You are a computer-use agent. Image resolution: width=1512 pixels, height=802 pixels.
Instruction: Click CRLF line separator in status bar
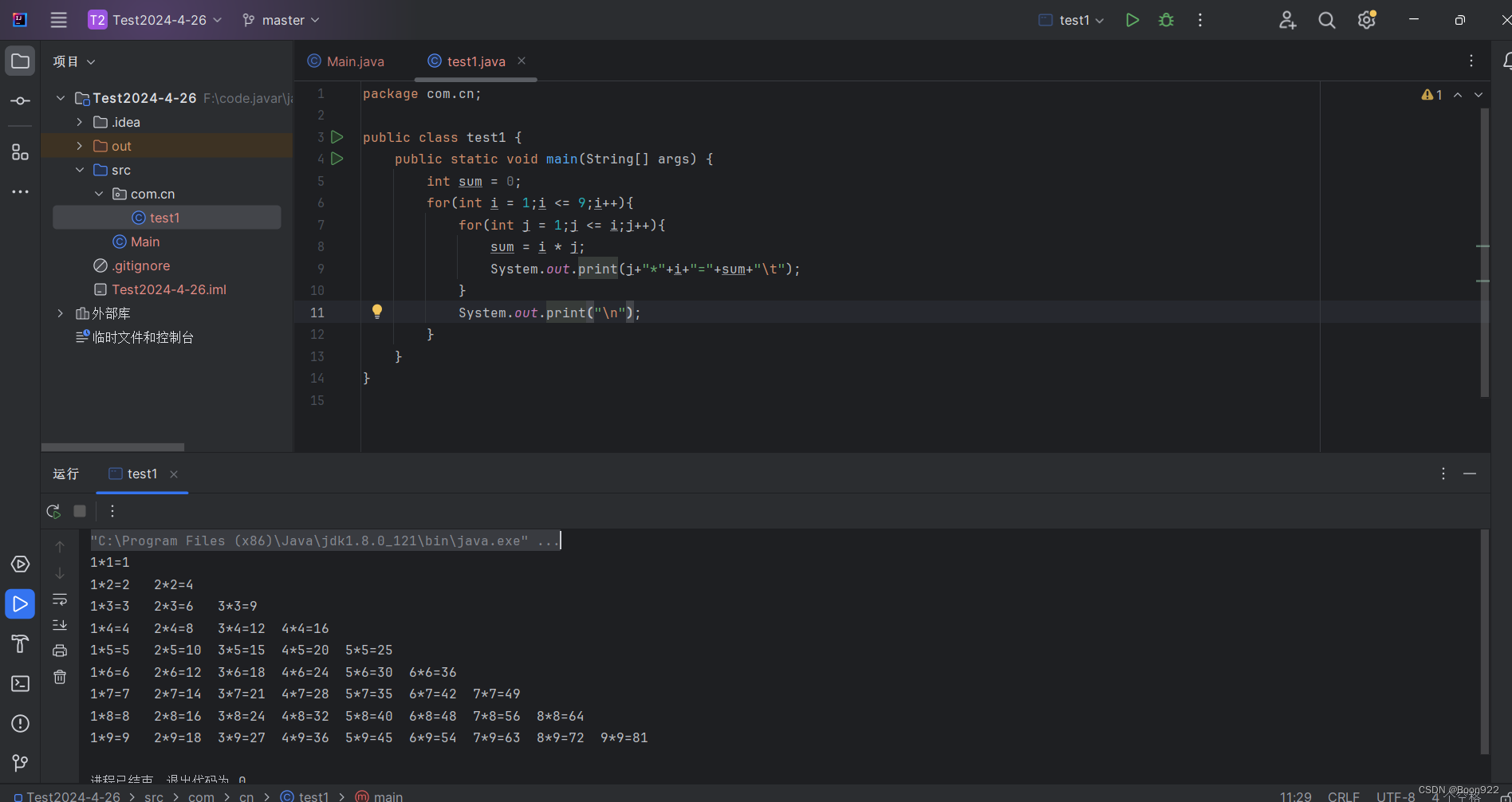coord(1344,796)
